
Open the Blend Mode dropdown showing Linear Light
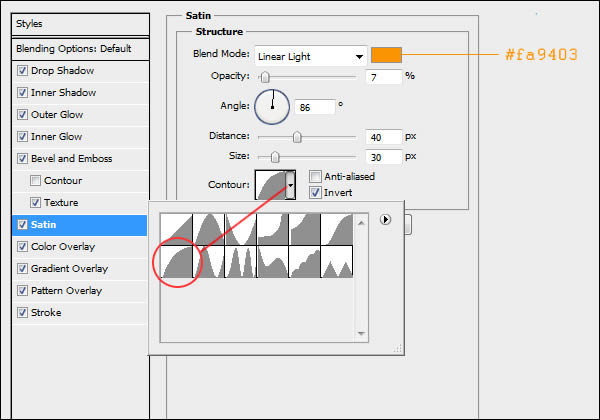point(309,56)
